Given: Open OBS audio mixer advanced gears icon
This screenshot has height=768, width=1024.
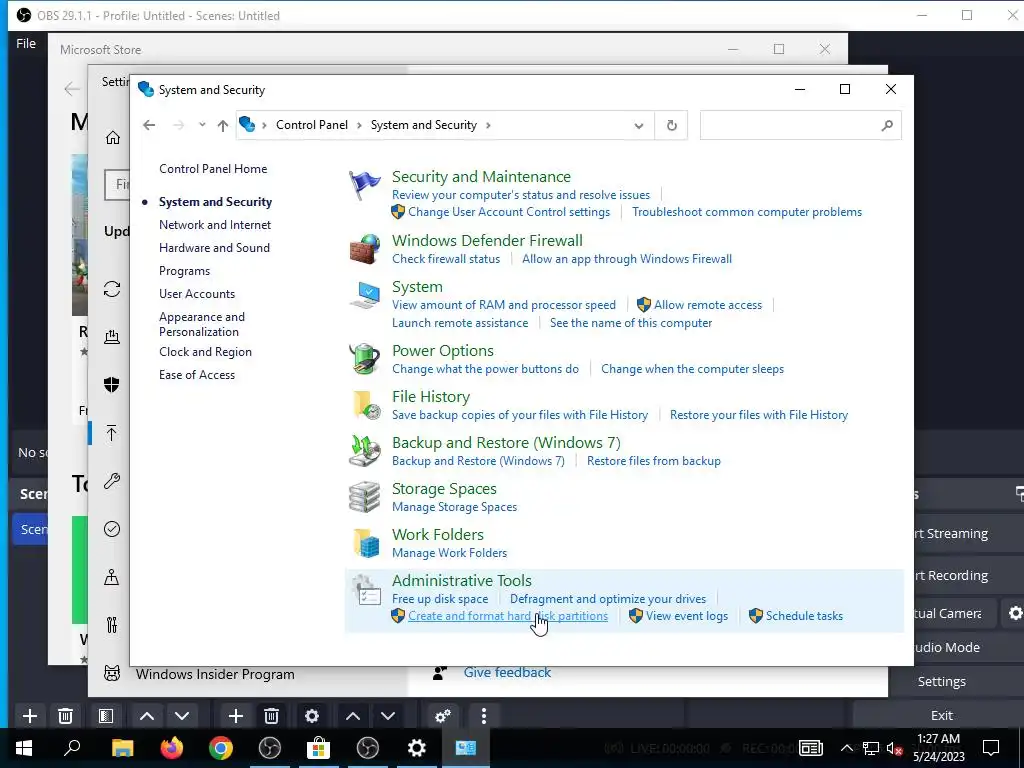Looking at the screenshot, I should [443, 716].
